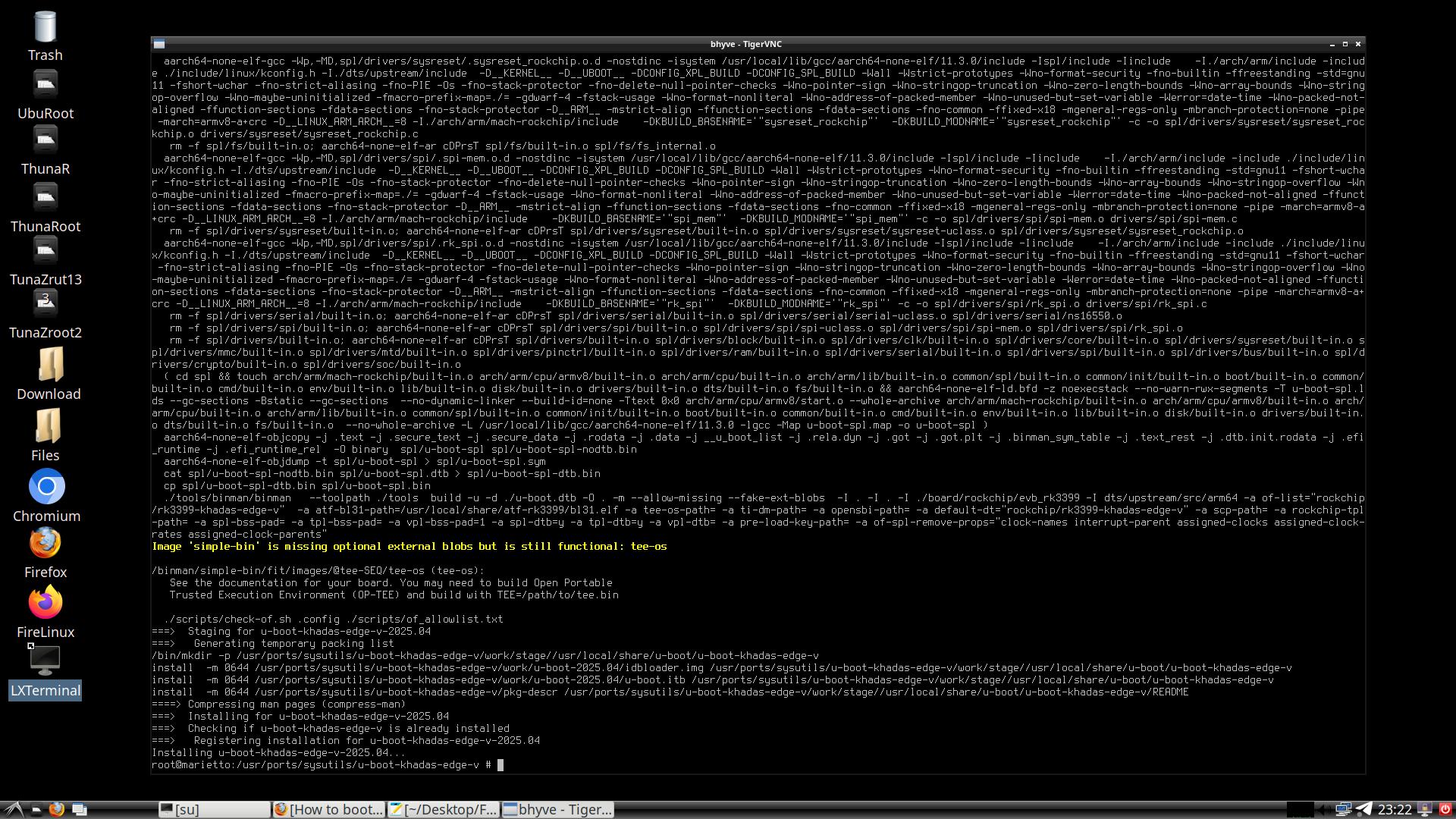
Task: Open the TunaZrut13 desktop icon
Action: click(x=45, y=252)
